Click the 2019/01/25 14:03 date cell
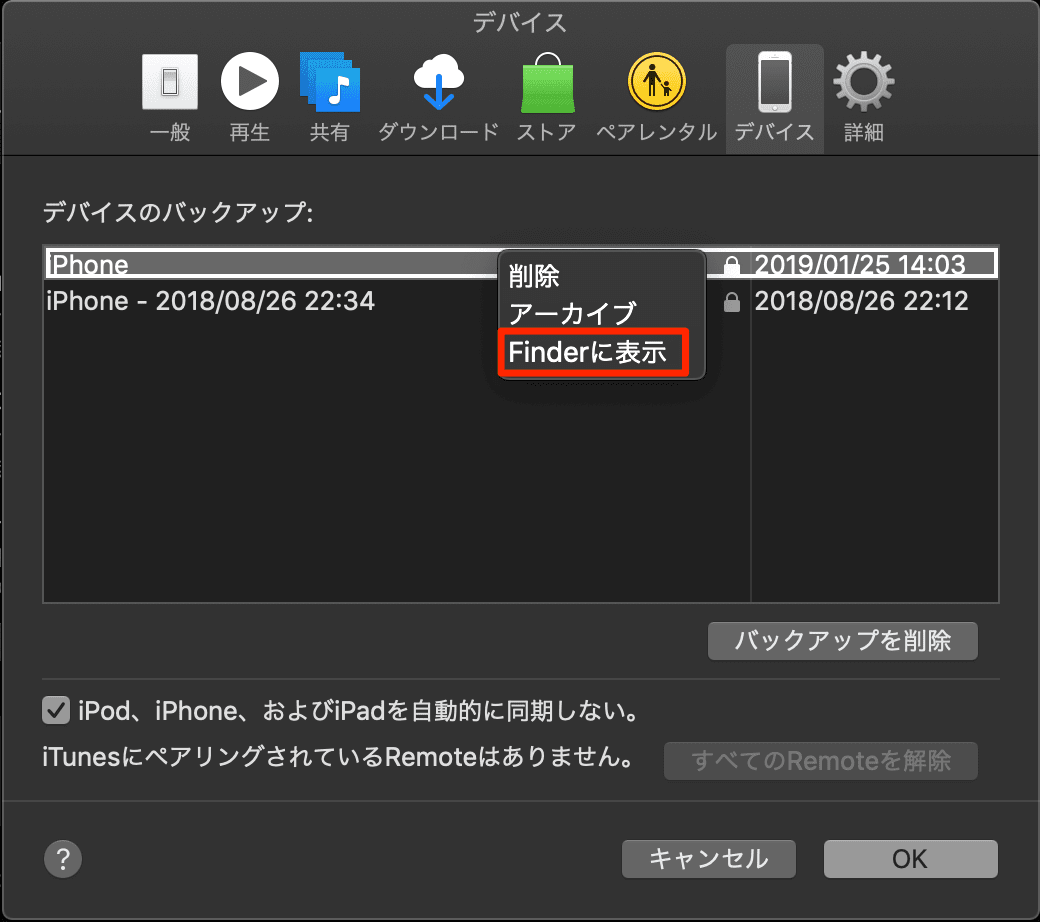This screenshot has width=1040, height=922. (x=860, y=265)
